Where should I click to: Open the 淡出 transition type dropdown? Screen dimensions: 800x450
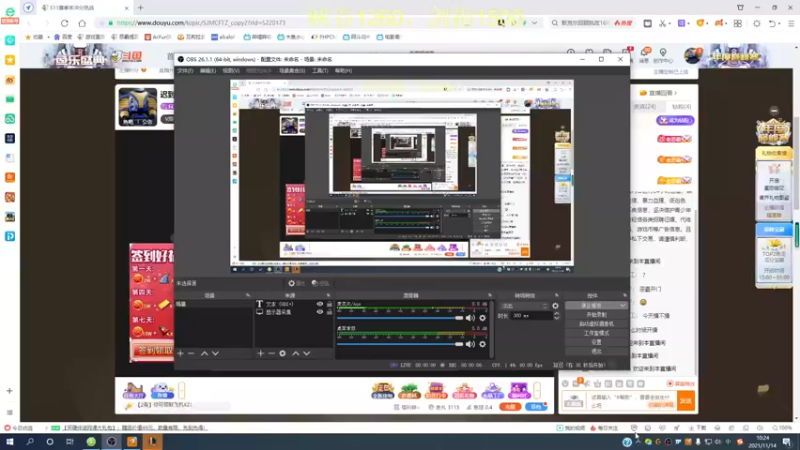click(524, 306)
